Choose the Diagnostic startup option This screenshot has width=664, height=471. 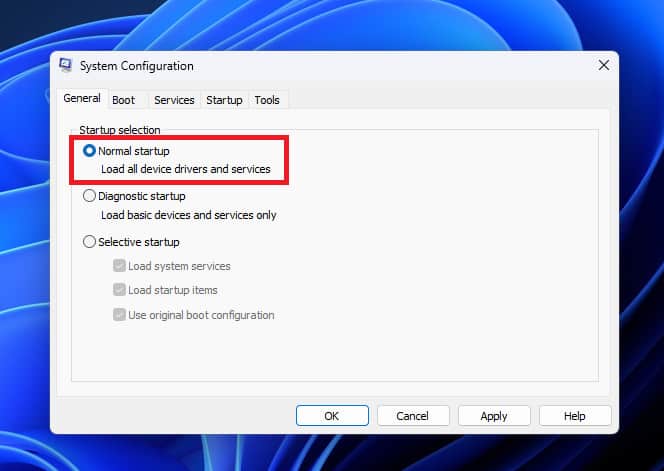(x=90, y=197)
